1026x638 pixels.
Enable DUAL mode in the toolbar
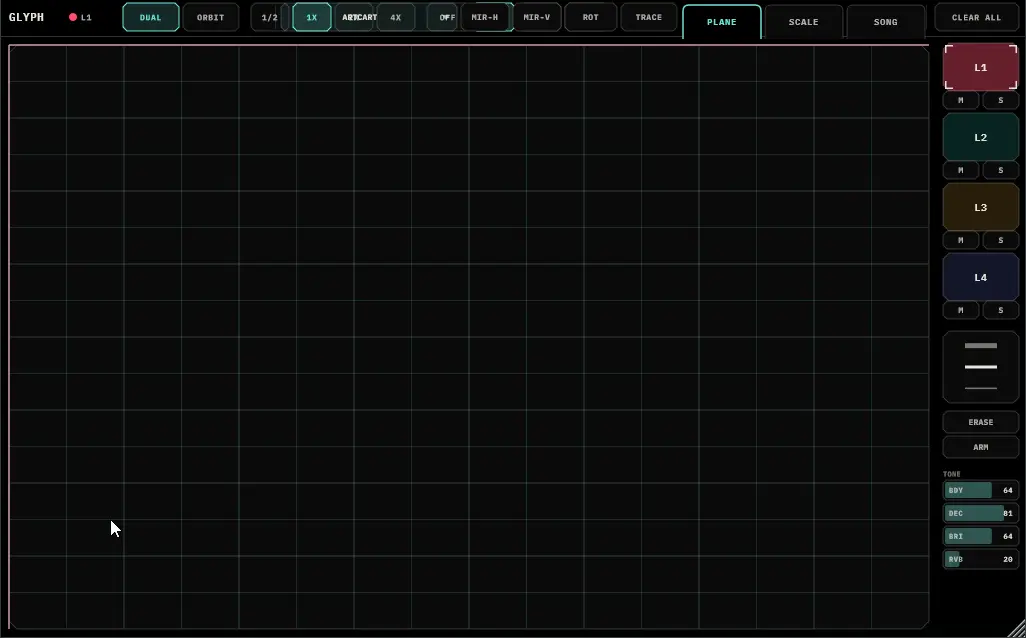click(150, 18)
